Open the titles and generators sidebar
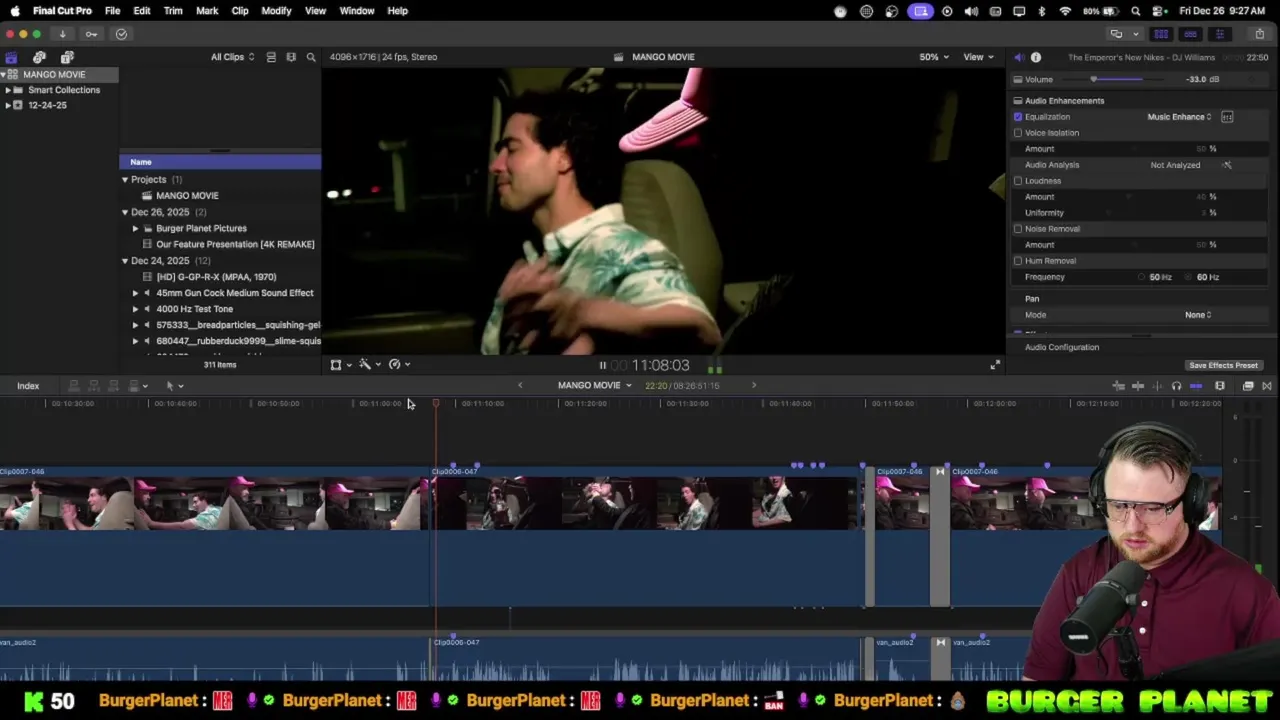The image size is (1280, 720). click(x=67, y=57)
